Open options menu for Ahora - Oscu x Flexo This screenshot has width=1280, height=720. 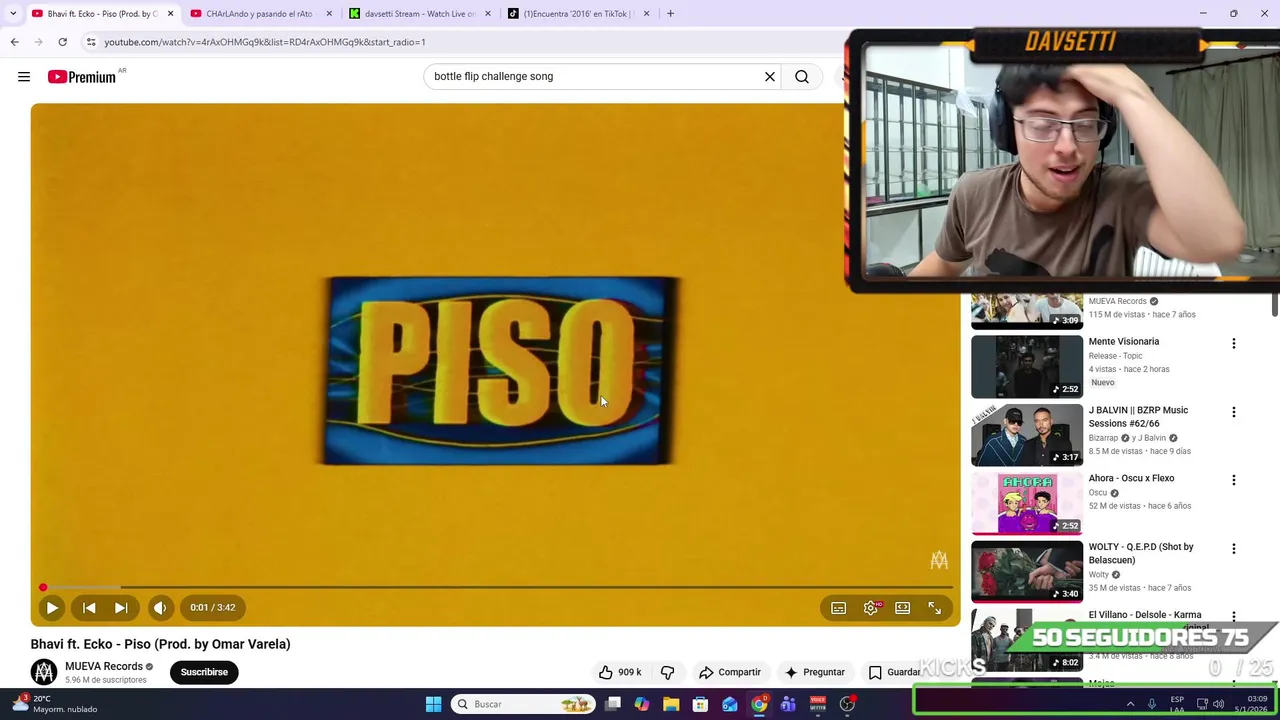pyautogui.click(x=1233, y=480)
